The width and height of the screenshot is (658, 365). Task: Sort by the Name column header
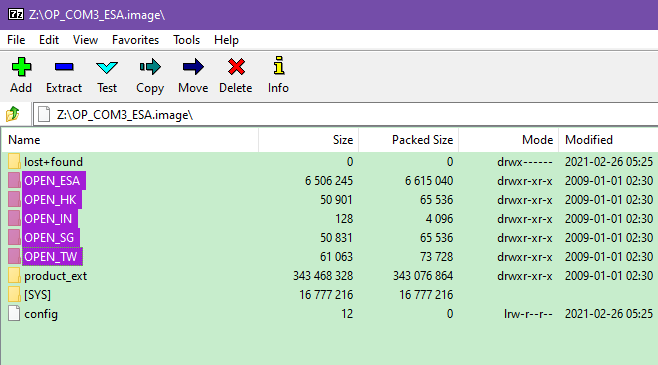point(130,140)
